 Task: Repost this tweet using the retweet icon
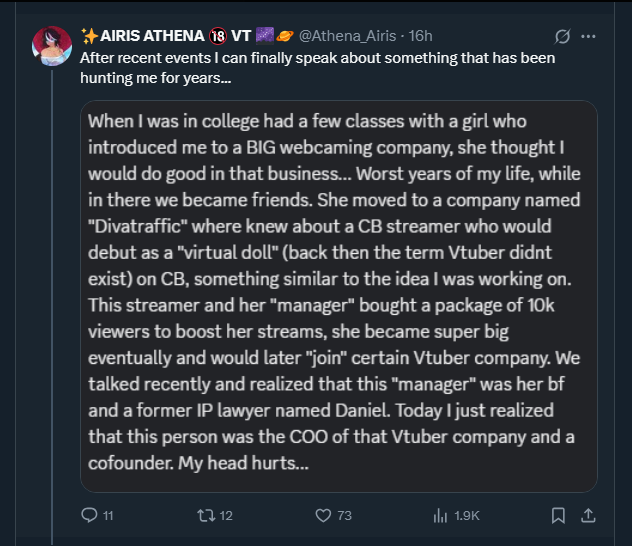click(x=203, y=515)
